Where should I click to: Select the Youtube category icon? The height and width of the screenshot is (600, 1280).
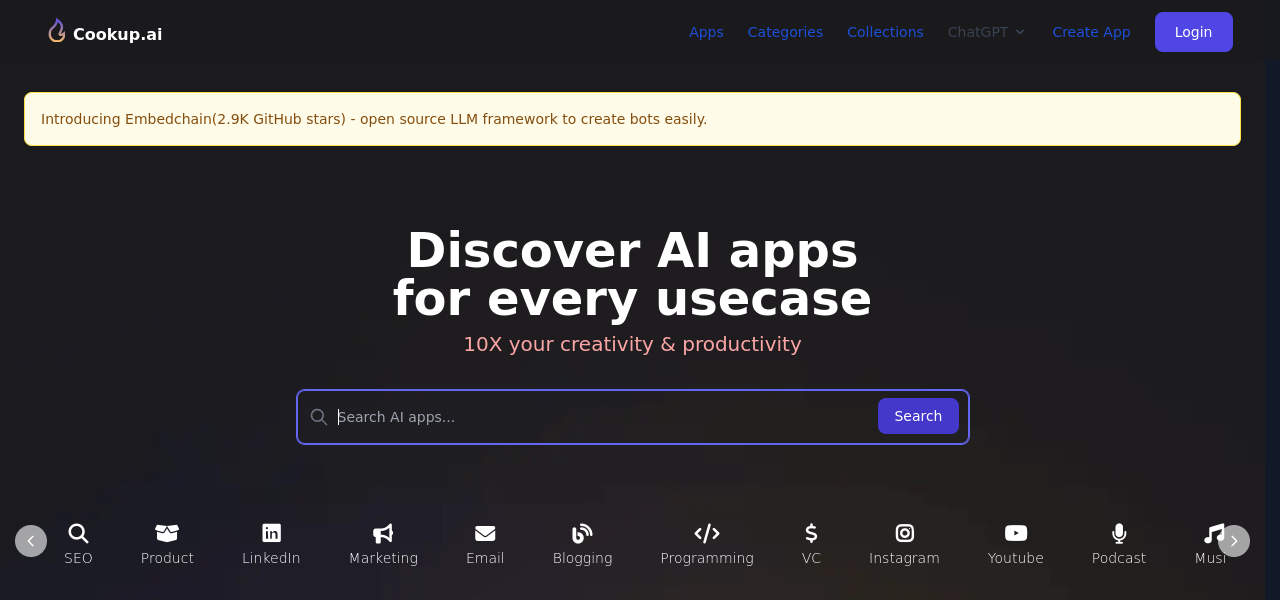1015,533
